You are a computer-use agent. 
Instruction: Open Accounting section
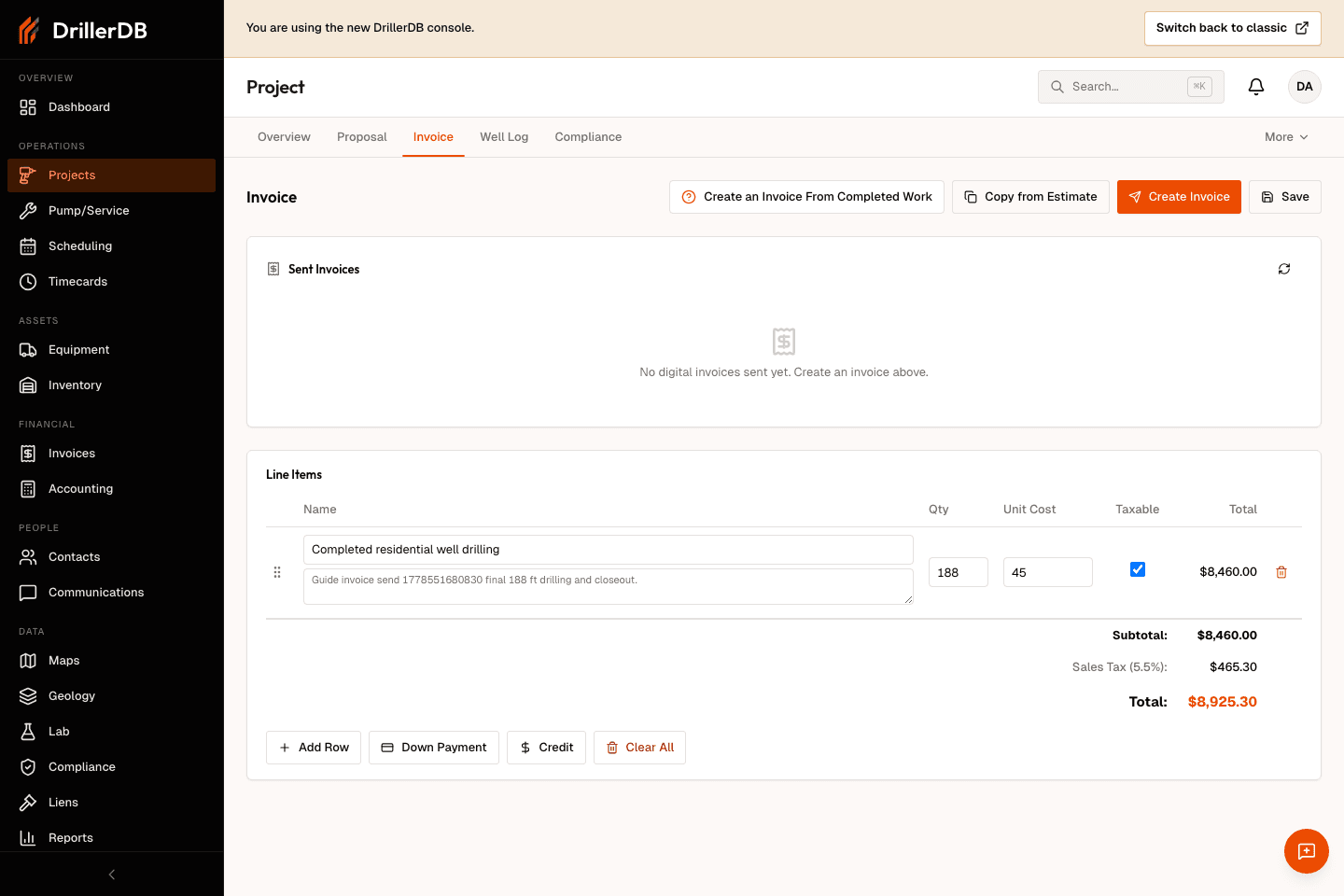111,489
